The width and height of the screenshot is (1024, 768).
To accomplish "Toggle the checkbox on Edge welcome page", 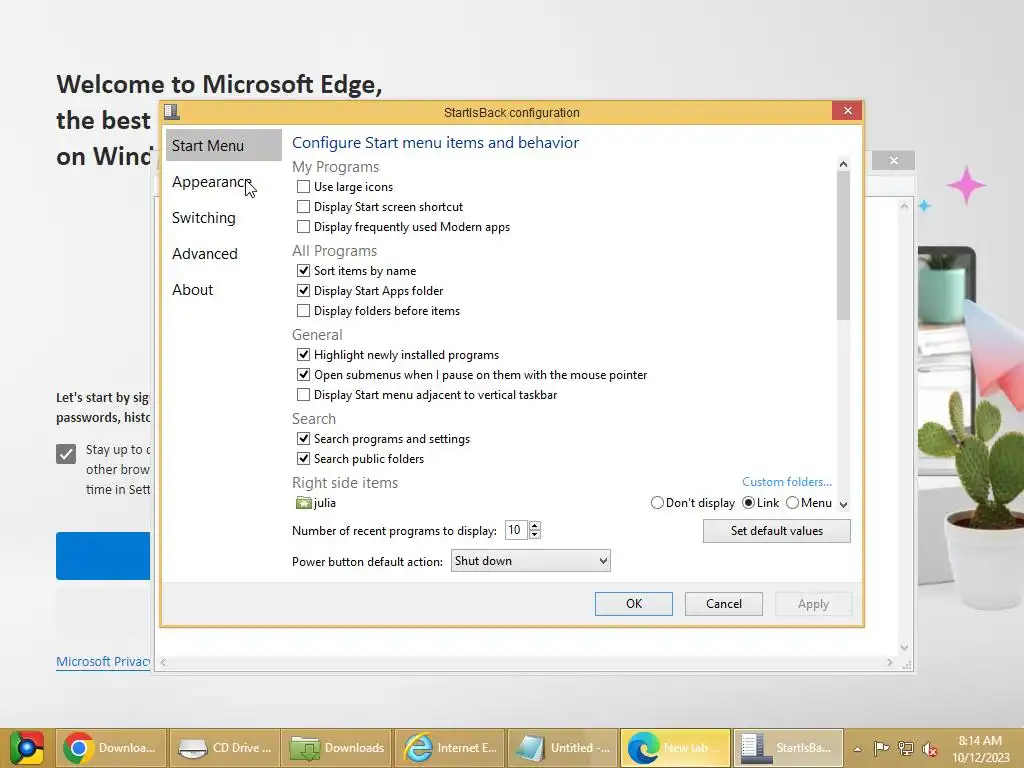I will (66, 453).
